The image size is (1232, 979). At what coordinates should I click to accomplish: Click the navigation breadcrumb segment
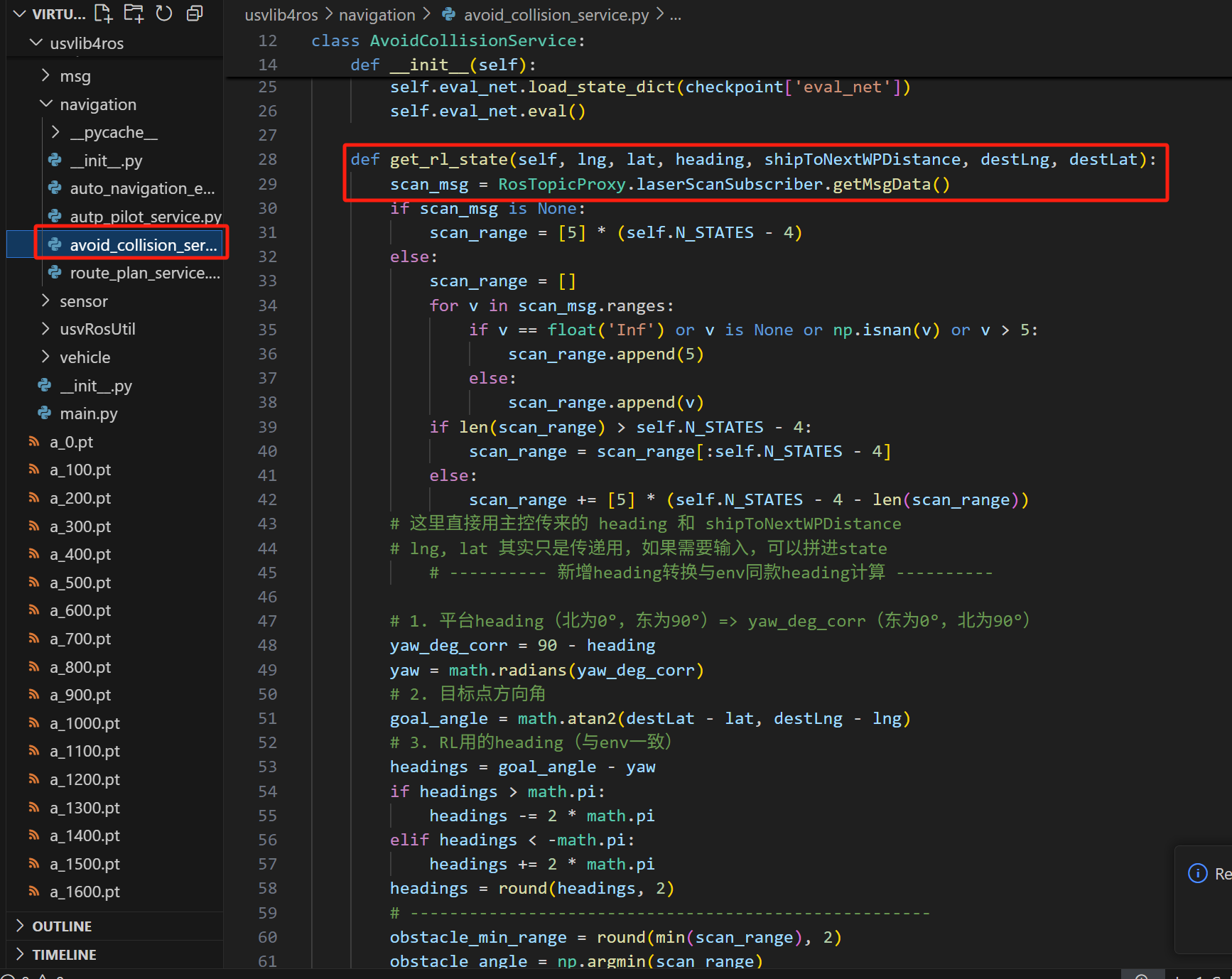click(x=377, y=15)
